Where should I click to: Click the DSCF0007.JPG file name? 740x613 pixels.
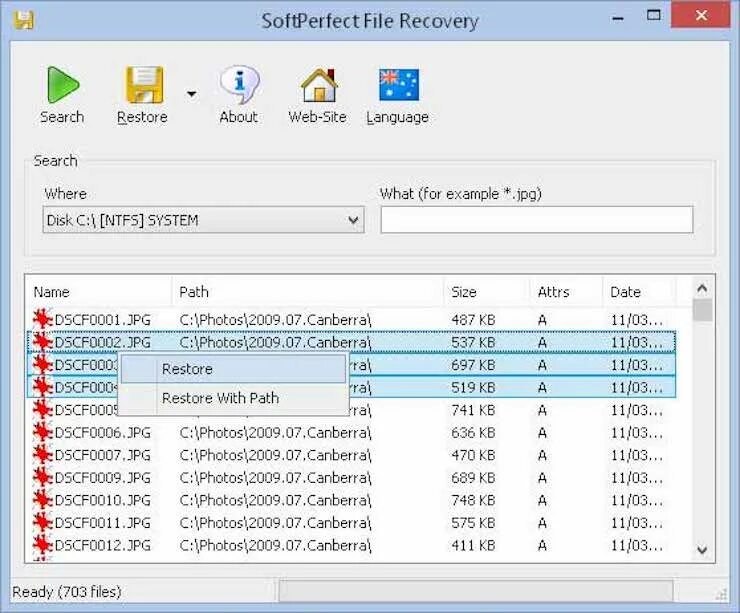coord(103,455)
